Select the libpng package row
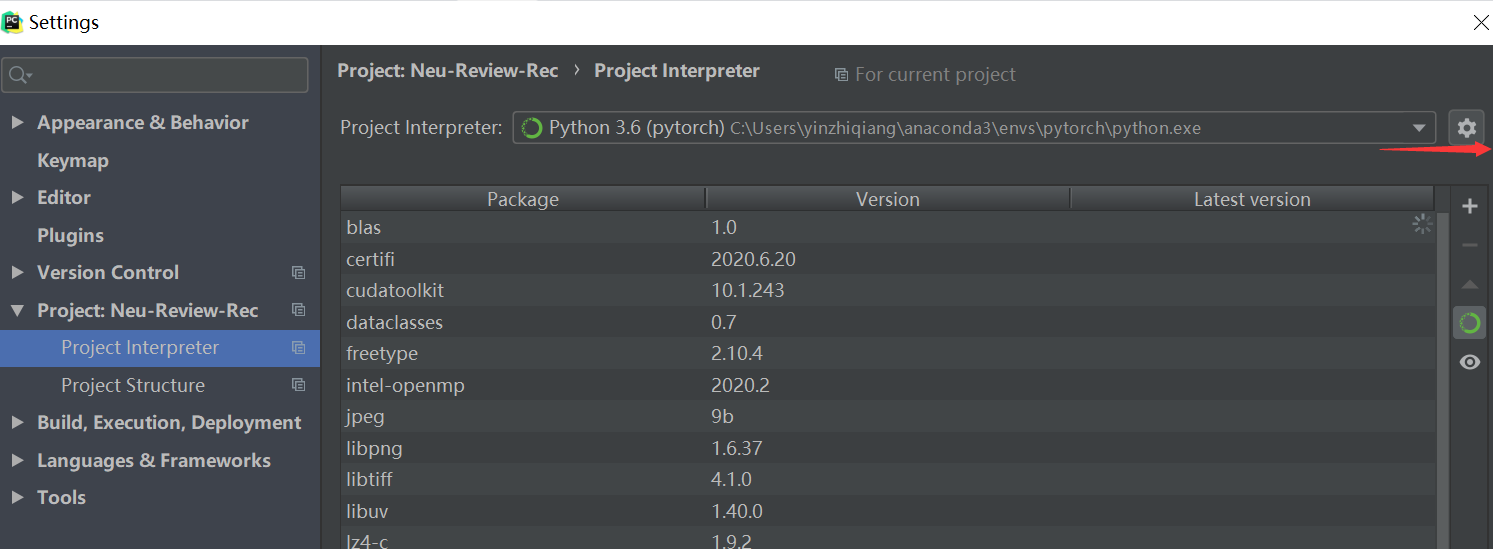Viewport: 1493px width, 549px height. coord(888,448)
